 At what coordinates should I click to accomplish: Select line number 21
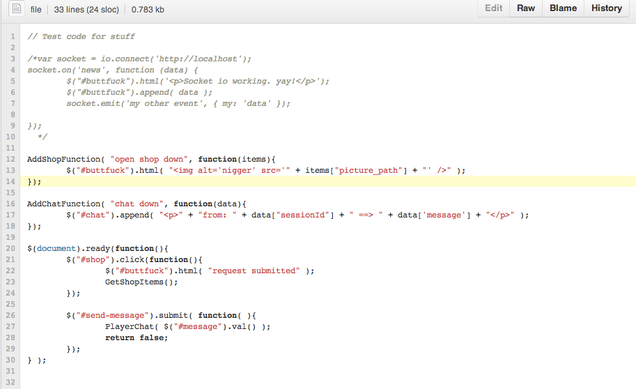[11, 260]
